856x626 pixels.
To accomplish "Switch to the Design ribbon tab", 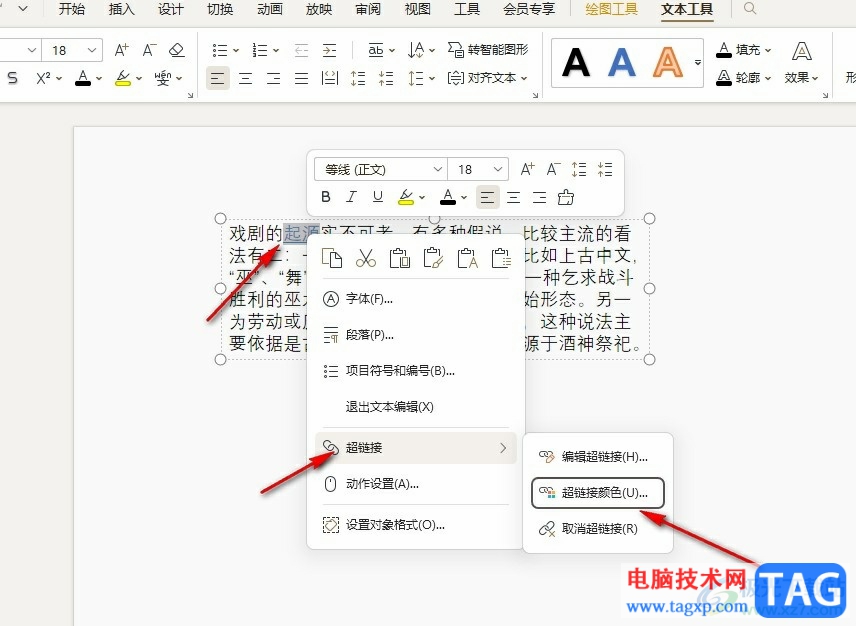I will 170,9.
